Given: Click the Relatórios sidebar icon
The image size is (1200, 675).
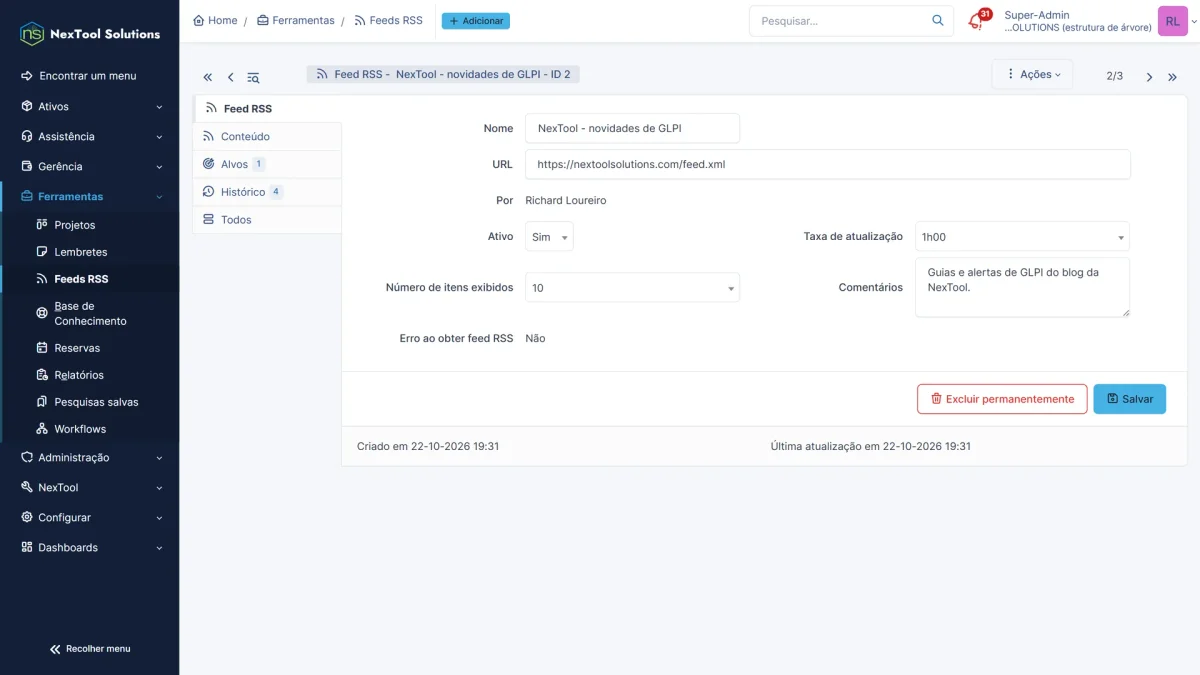Looking at the screenshot, I should click(42, 375).
